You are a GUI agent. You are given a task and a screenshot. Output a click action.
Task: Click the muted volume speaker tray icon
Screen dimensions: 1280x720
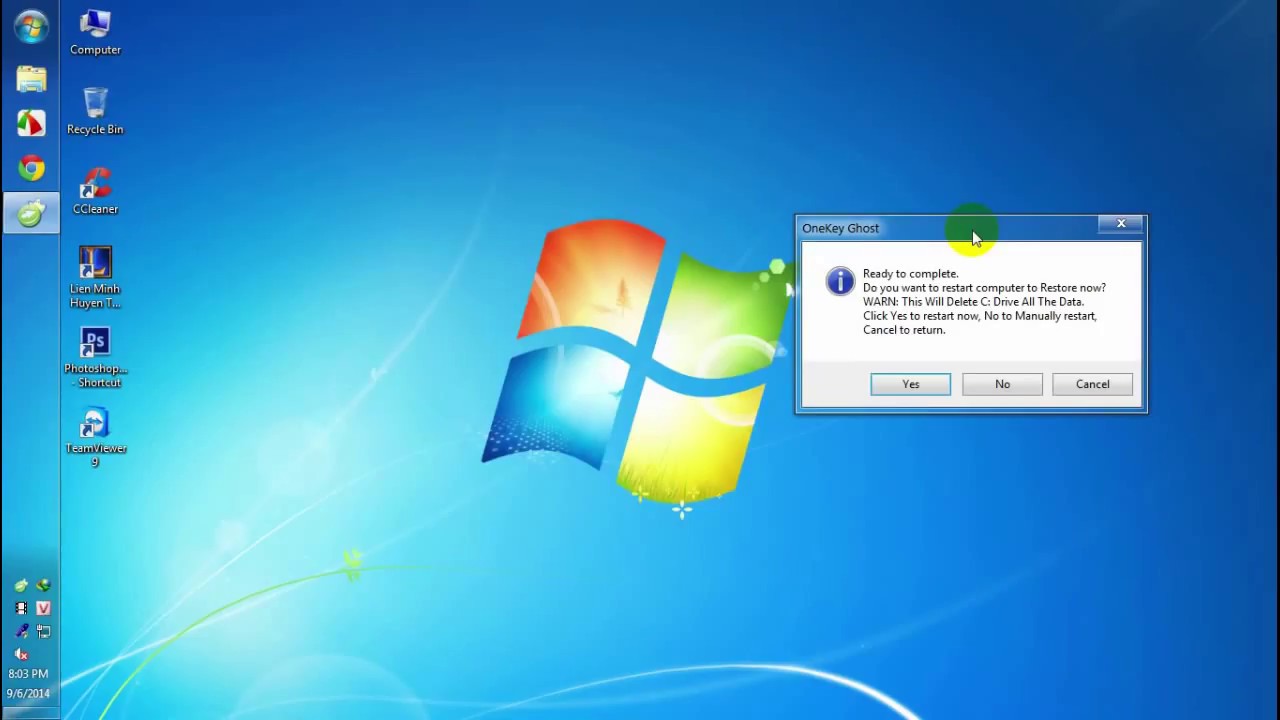click(x=21, y=654)
